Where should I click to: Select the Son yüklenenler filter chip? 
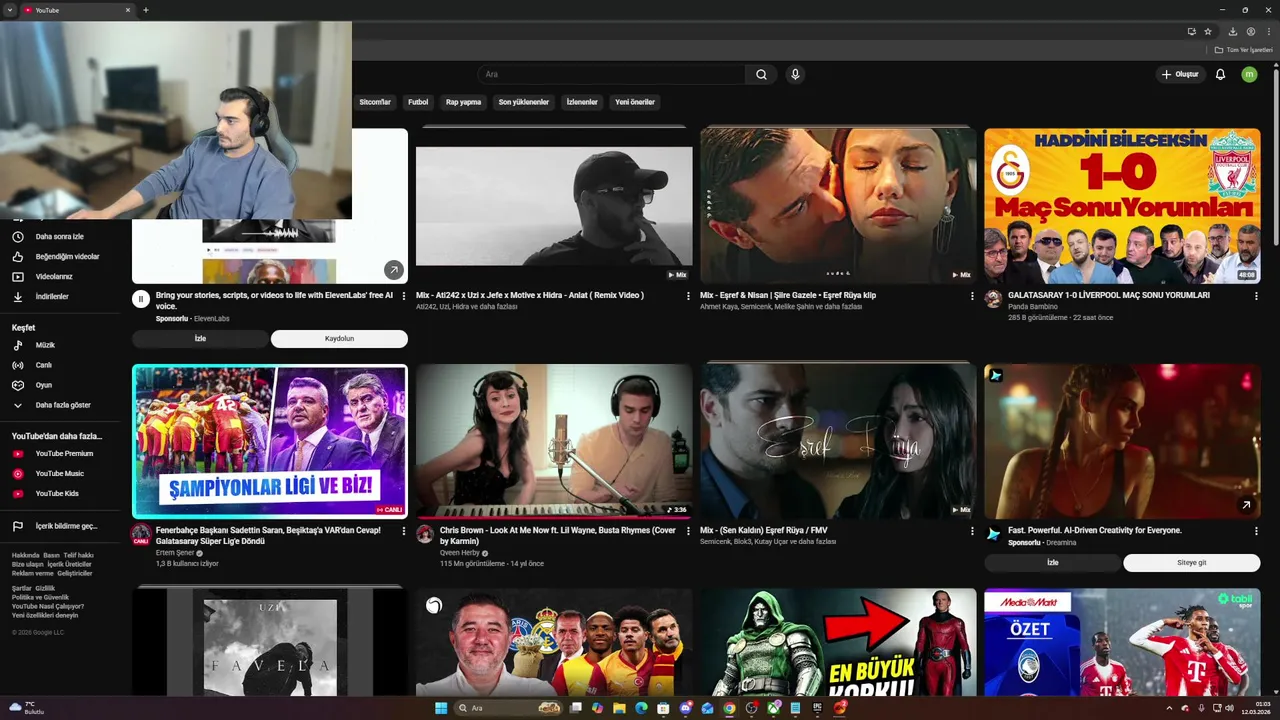click(524, 102)
